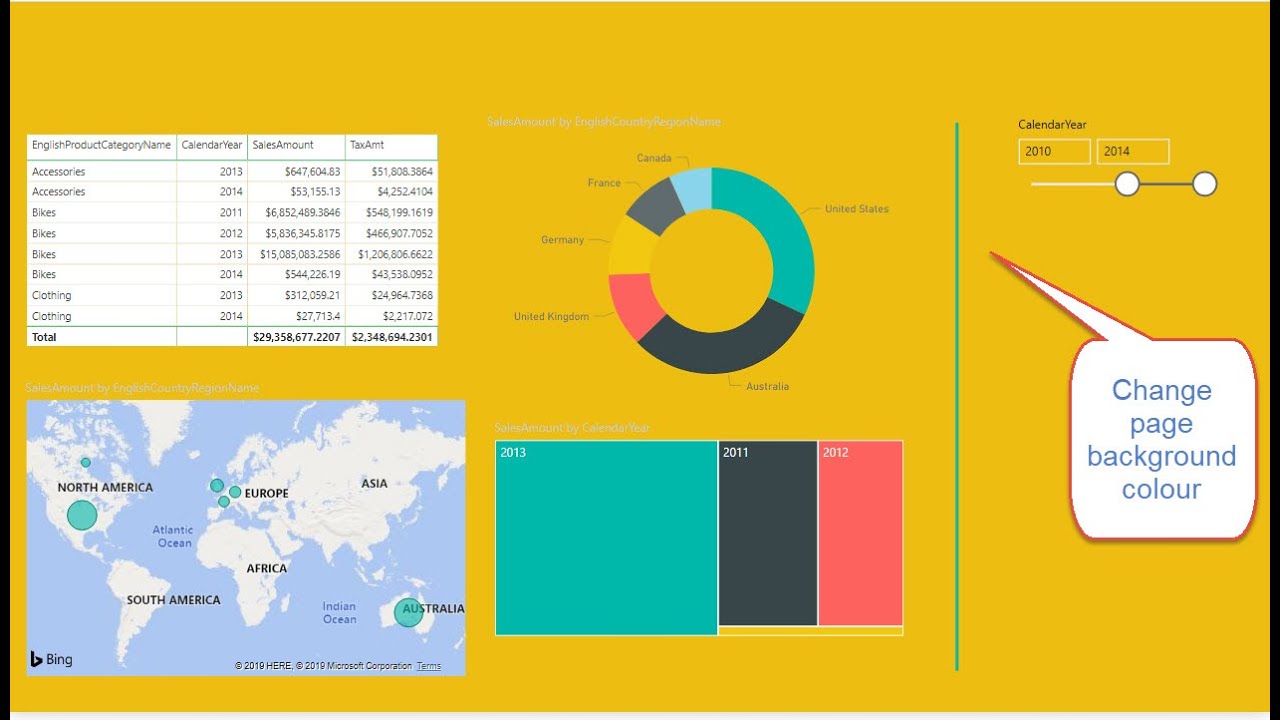Click the start year input showing 2010
Viewport: 1280px width, 720px height.
pos(1055,151)
